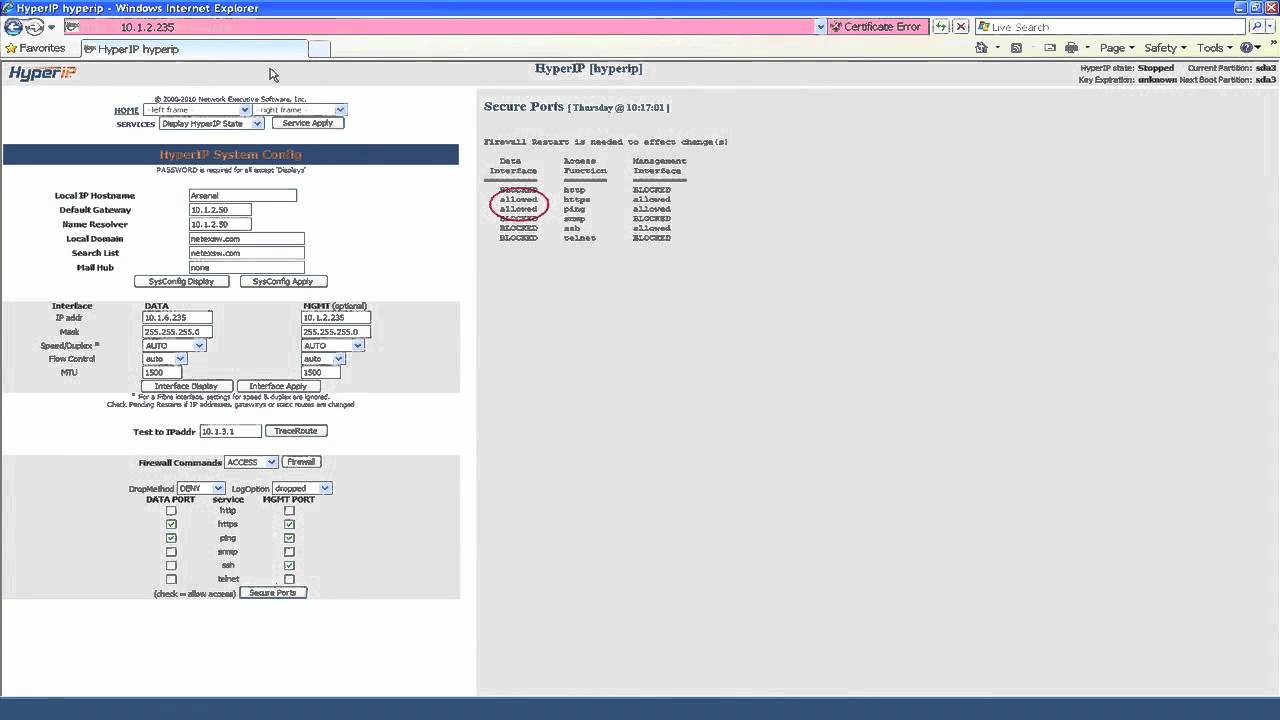Click the HyperIP logo
Image resolution: width=1280 pixels, height=720 pixels.
pyautogui.click(x=42, y=73)
